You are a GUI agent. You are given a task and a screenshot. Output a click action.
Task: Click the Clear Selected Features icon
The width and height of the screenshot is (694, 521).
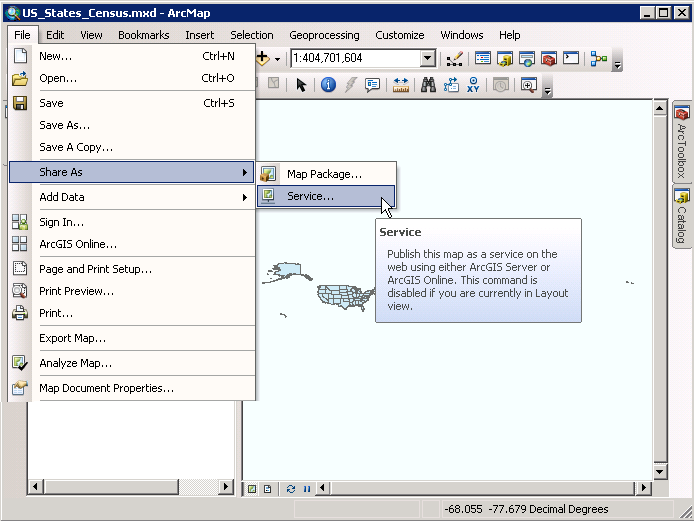[274, 83]
